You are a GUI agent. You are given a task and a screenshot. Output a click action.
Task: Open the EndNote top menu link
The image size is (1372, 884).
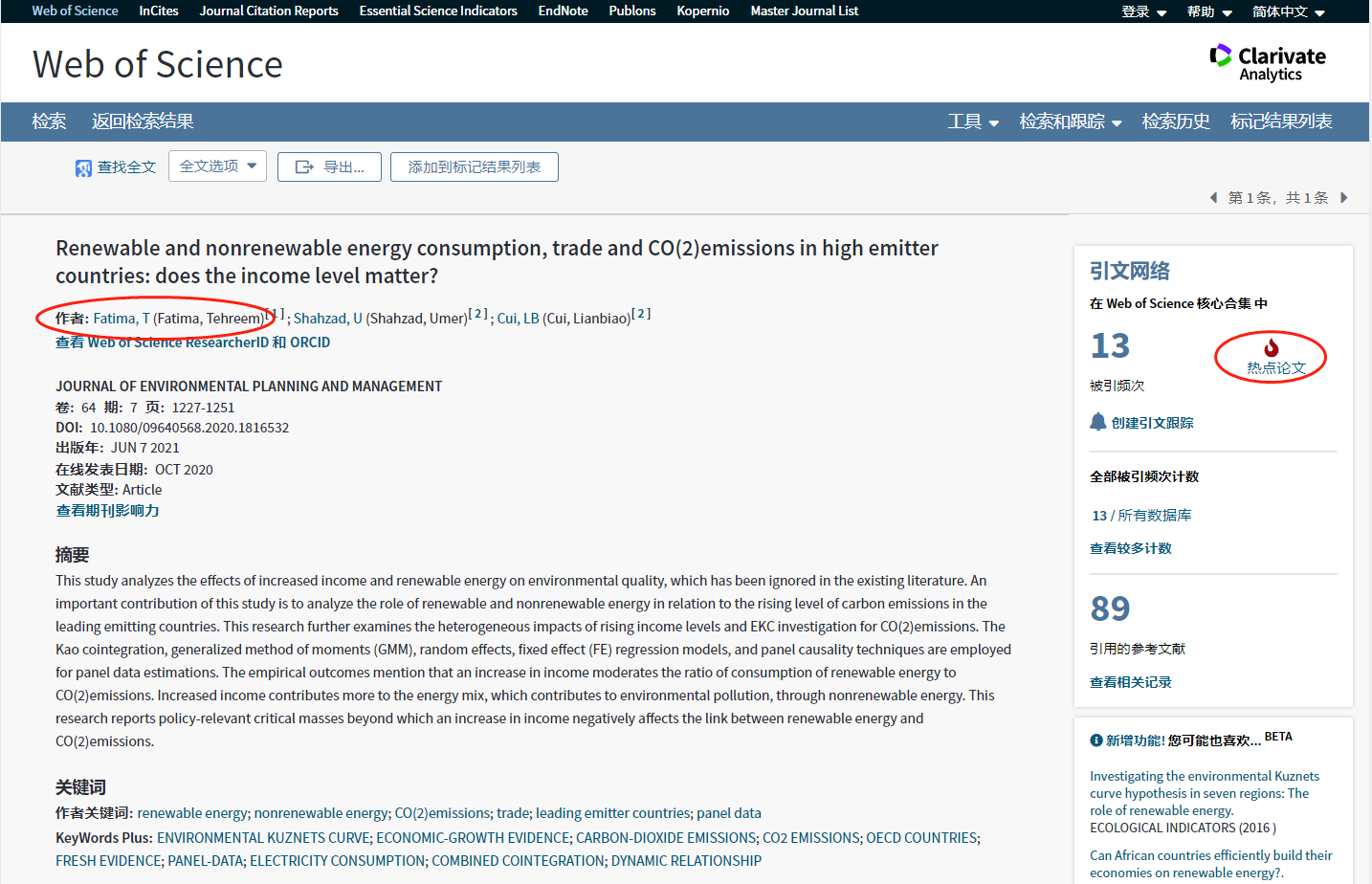563,11
